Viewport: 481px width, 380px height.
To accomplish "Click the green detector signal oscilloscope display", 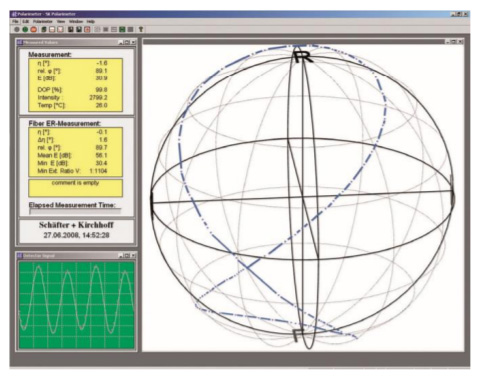I will point(77,305).
